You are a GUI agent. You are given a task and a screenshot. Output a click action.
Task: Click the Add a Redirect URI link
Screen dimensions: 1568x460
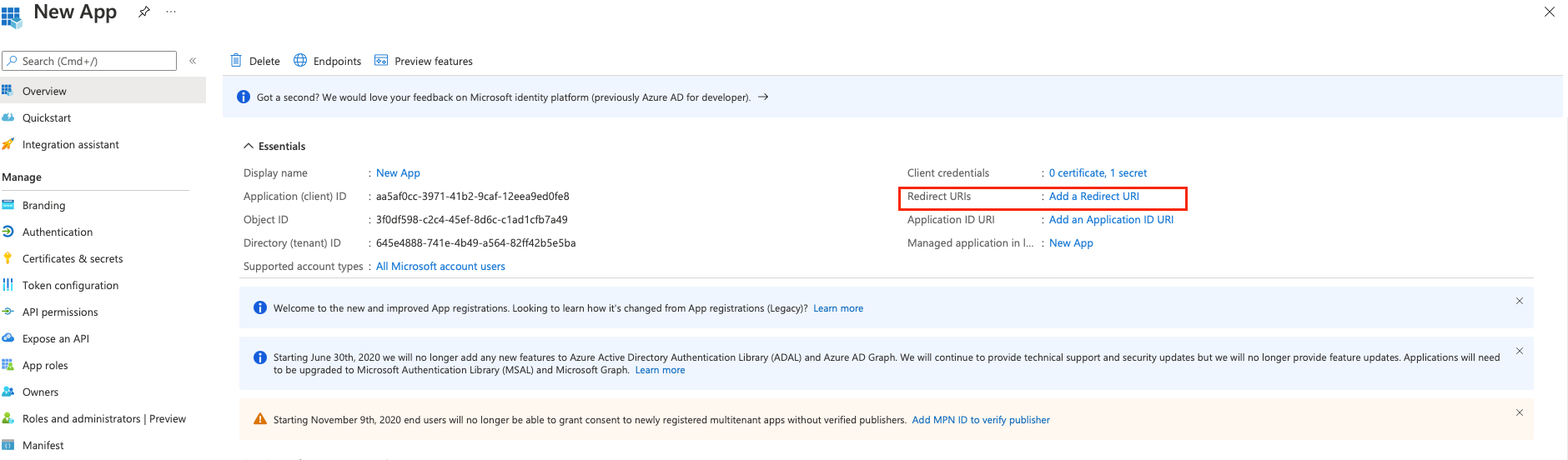tap(1093, 197)
